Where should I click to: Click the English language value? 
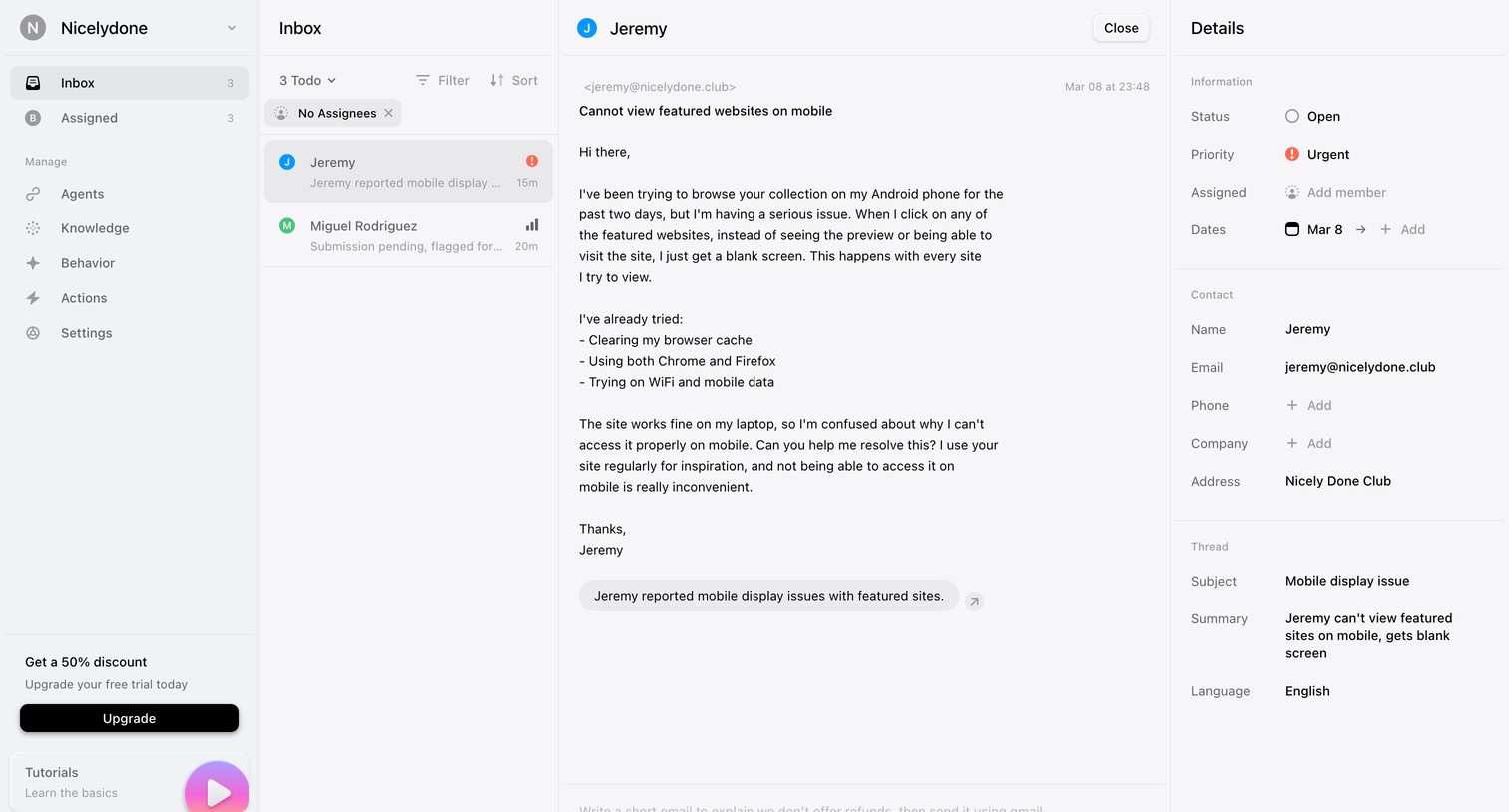(1307, 691)
